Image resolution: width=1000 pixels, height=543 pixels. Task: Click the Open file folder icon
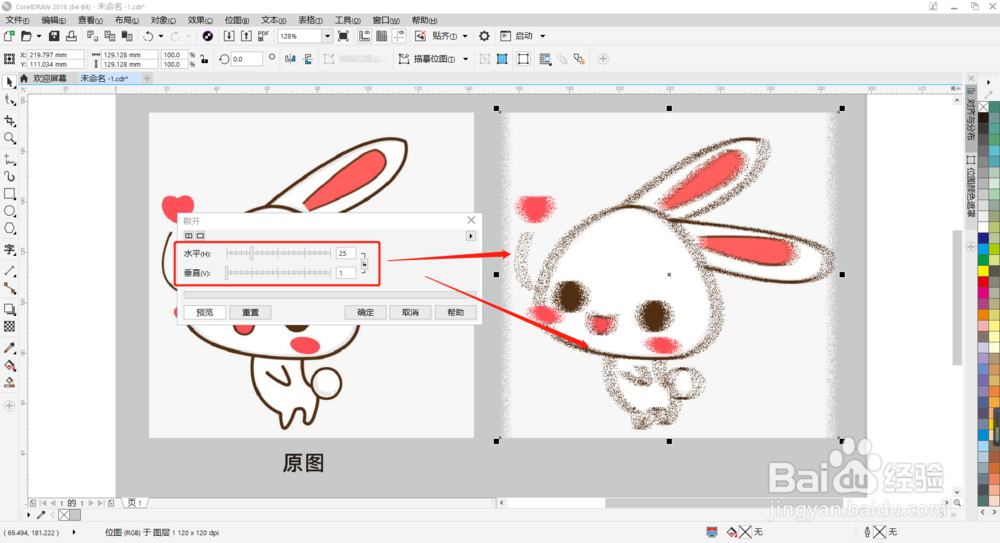[x=26, y=36]
